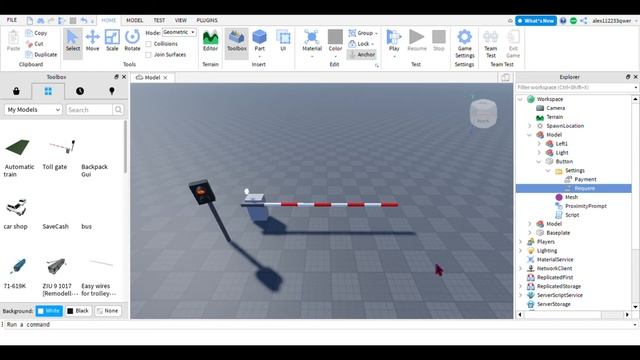This screenshot has width=640, height=360.
Task: Insert the ZiU 9 1017 model
Action: 59,277
